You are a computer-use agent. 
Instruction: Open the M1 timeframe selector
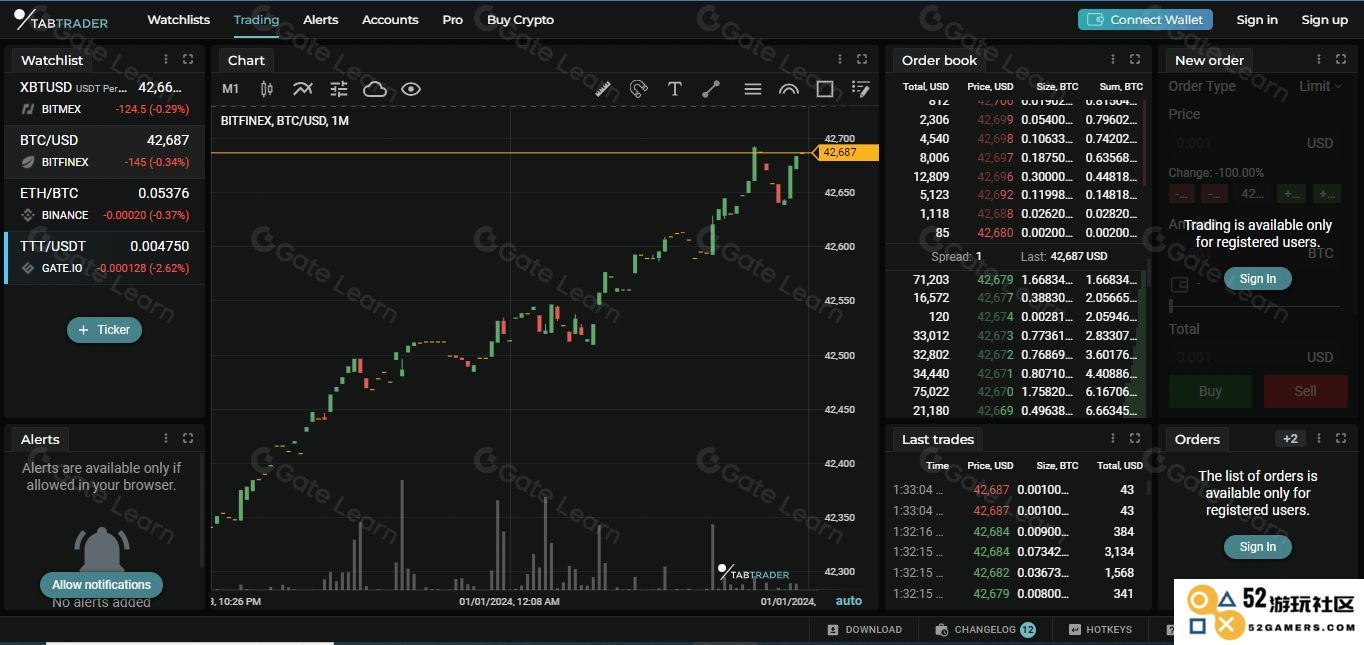tap(230, 89)
